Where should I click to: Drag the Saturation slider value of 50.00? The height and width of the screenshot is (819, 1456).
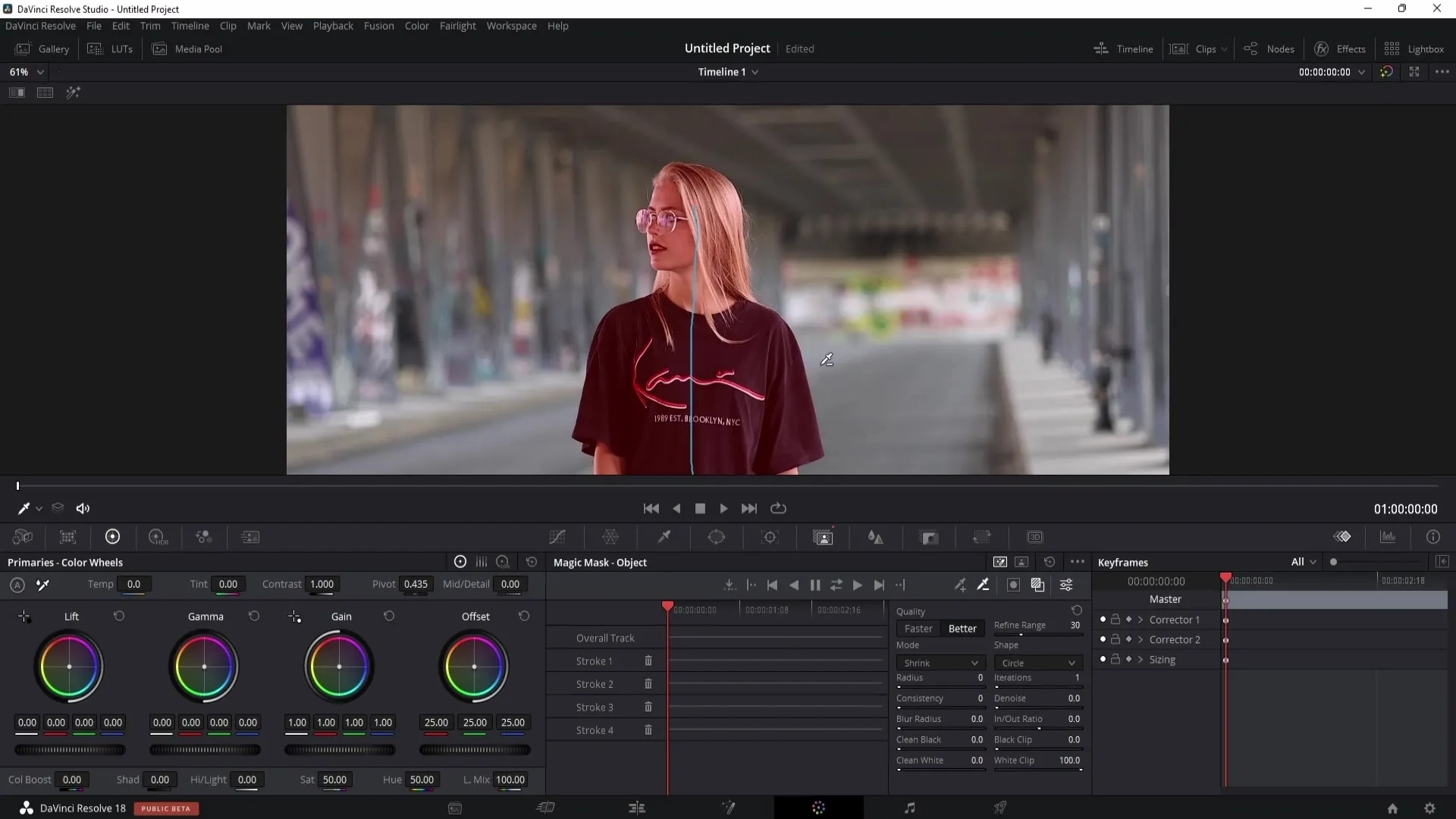(x=334, y=779)
